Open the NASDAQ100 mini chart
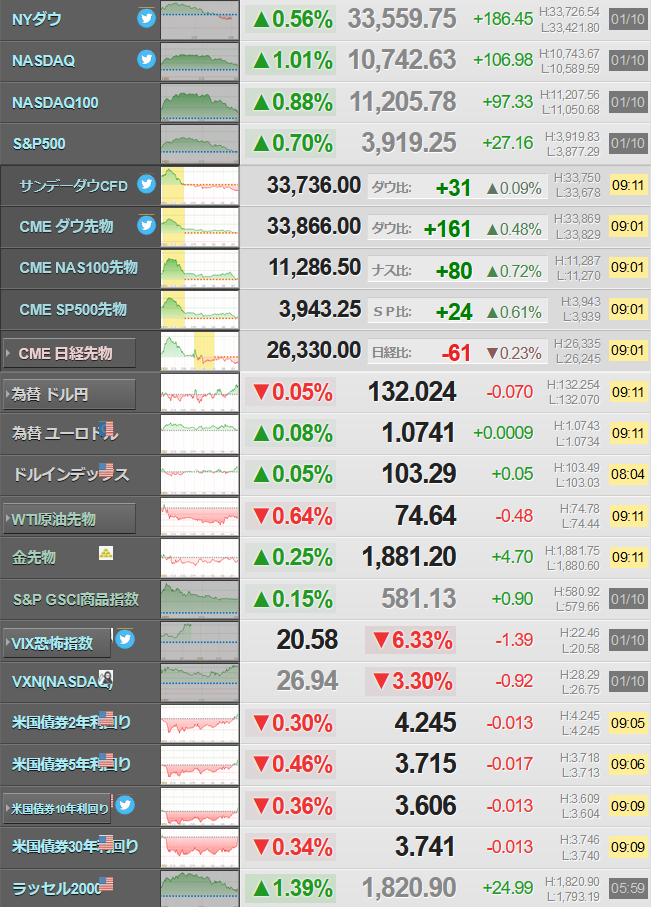651x907 pixels. click(200, 102)
